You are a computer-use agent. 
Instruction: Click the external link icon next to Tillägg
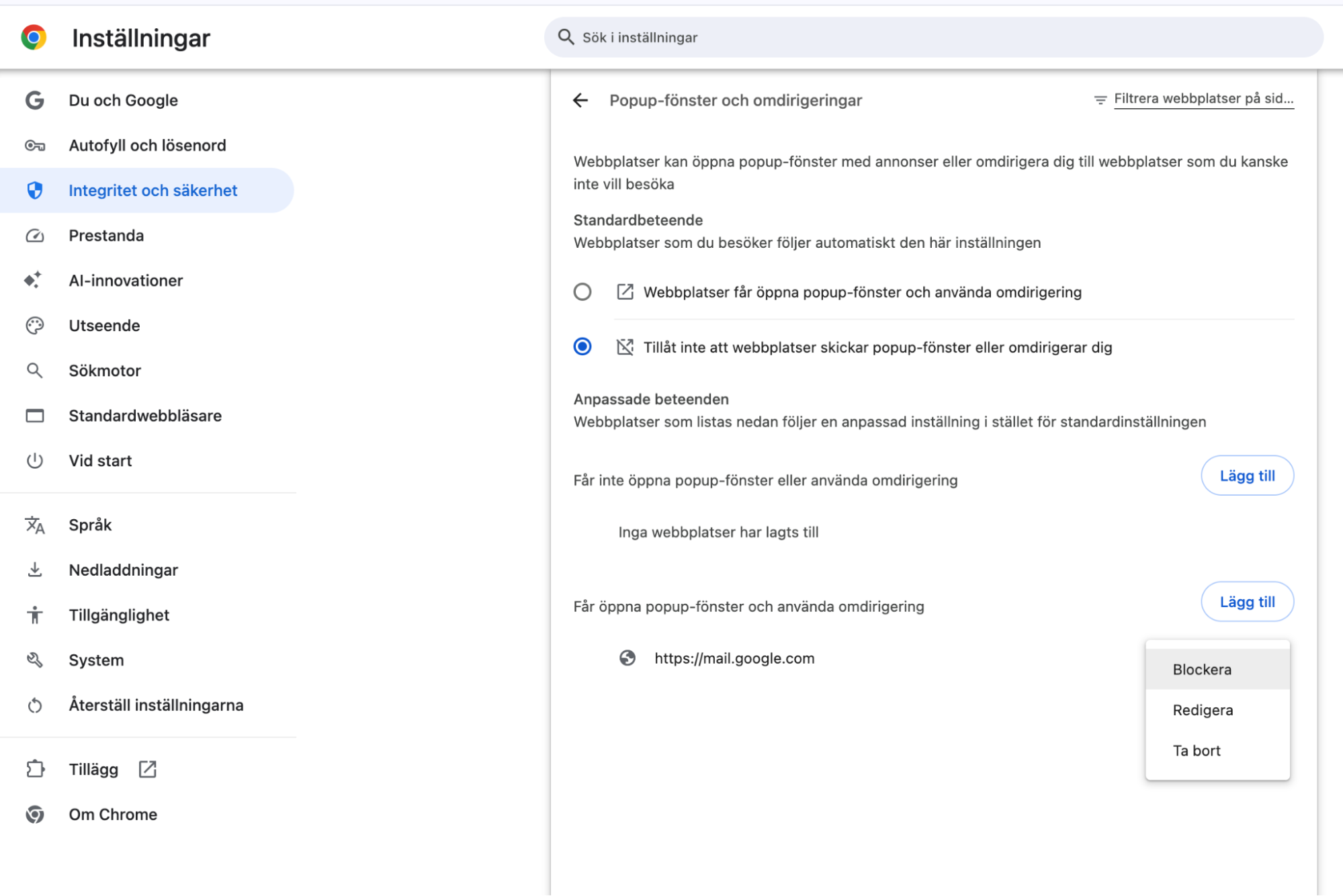pyautogui.click(x=148, y=770)
